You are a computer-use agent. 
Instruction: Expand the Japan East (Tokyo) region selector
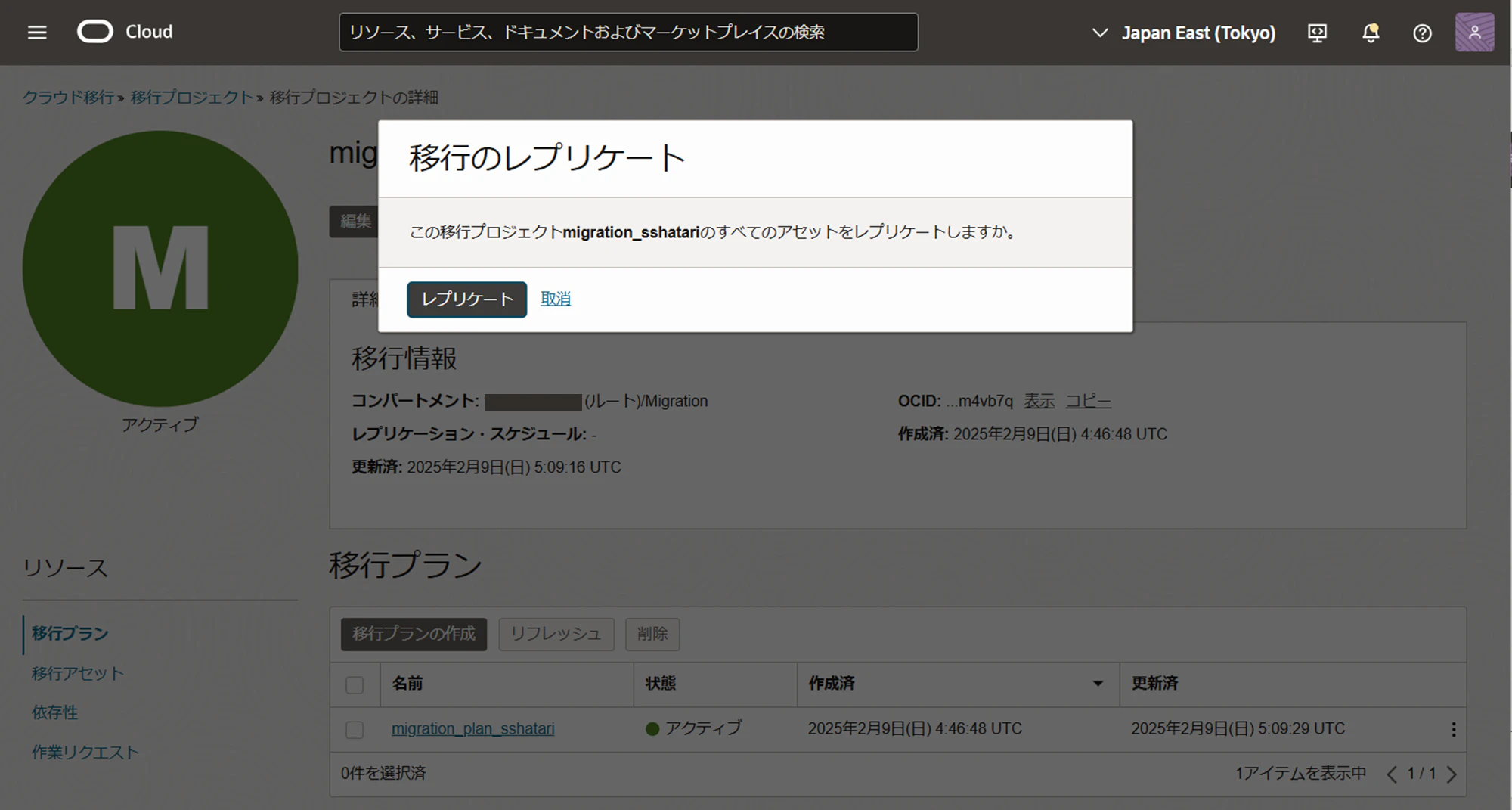pyautogui.click(x=1184, y=33)
